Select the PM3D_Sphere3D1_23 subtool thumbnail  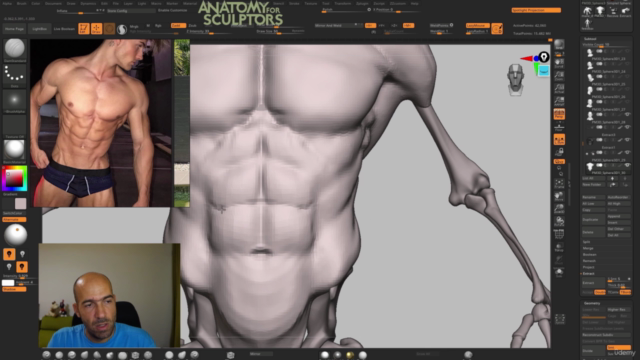(590, 52)
